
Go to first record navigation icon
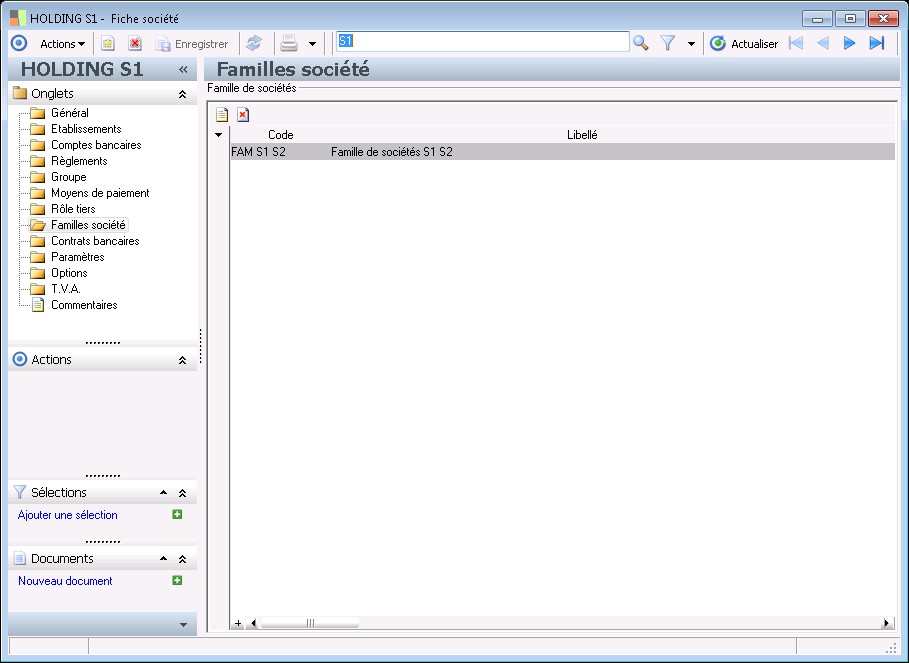(x=796, y=43)
